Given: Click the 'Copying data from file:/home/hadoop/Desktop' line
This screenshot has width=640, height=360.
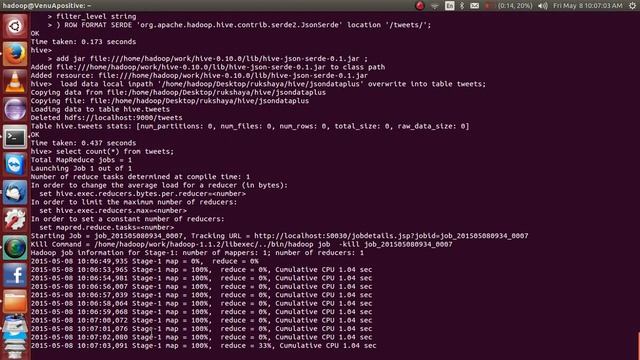Looking at the screenshot, I should 178,92.
